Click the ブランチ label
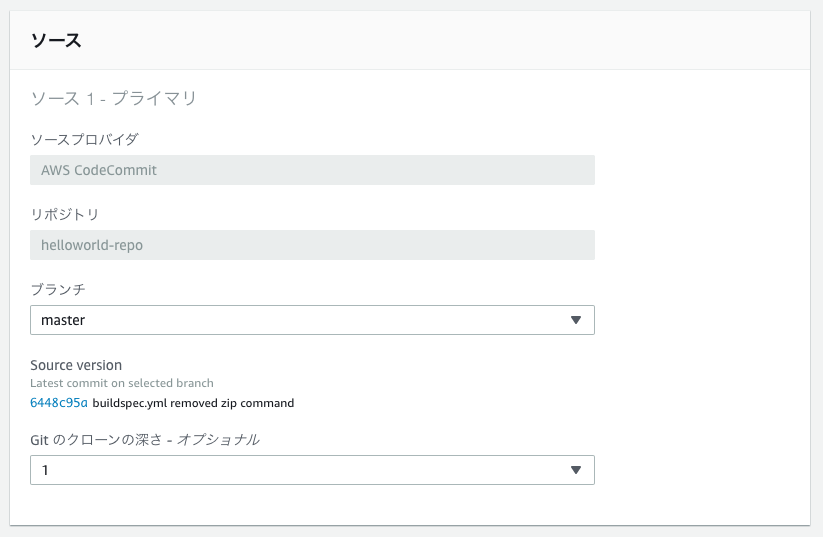 (x=58, y=289)
